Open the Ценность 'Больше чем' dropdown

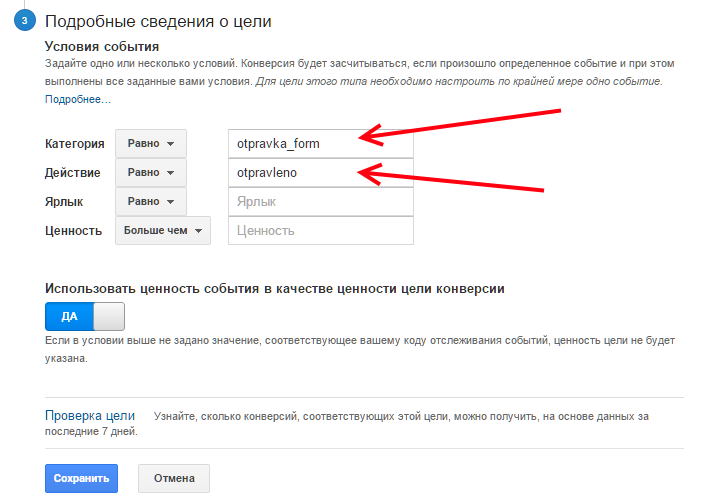click(163, 231)
